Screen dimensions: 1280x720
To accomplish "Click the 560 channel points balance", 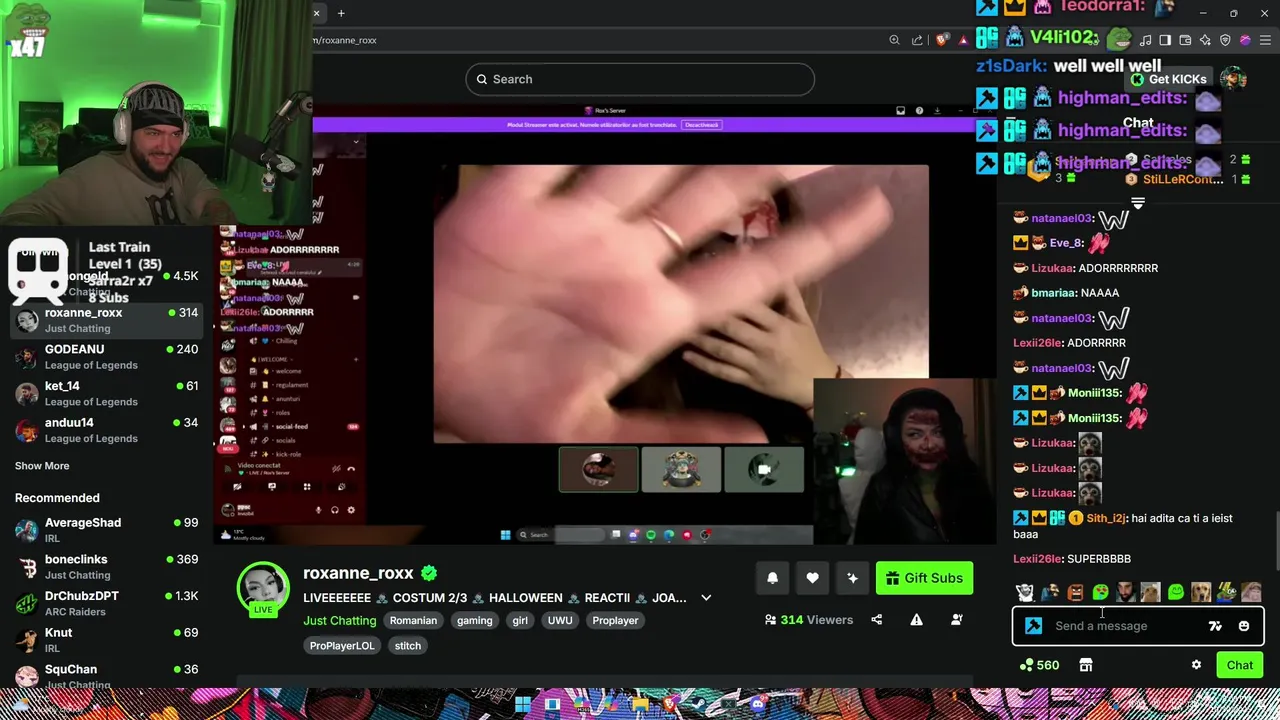I will tap(1039, 665).
